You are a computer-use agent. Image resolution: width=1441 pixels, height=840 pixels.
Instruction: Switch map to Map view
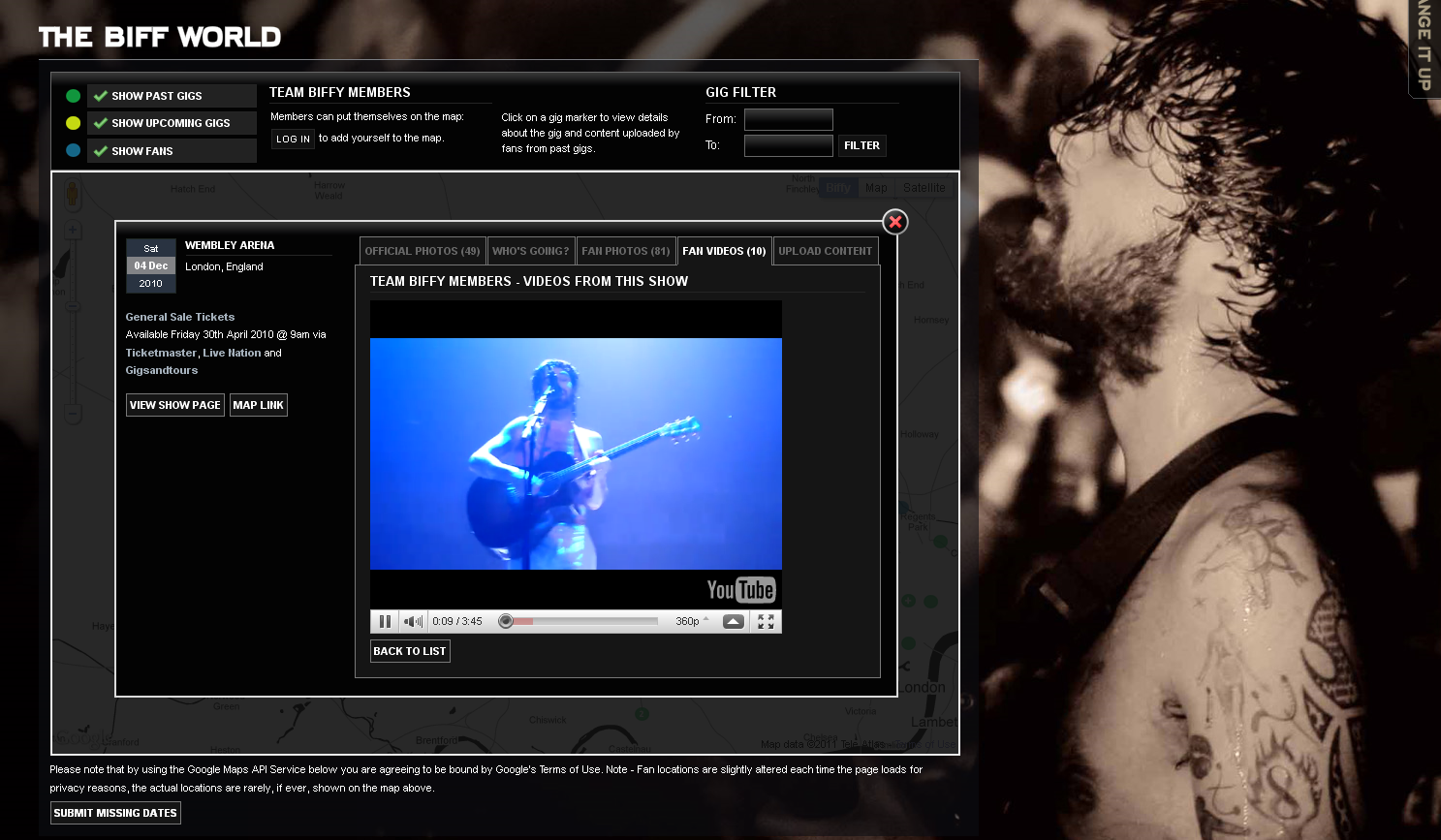[x=876, y=188]
